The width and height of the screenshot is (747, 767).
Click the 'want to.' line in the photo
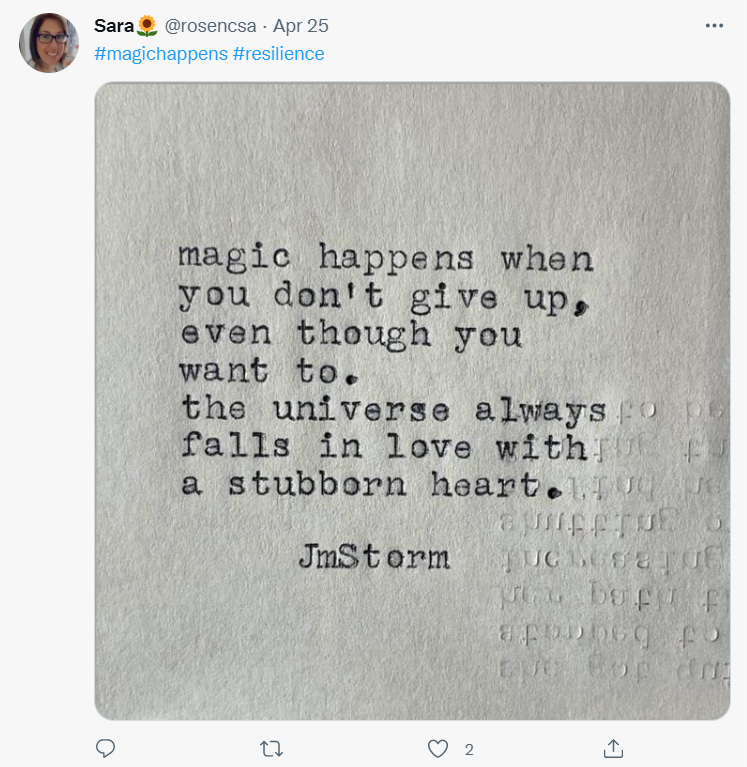click(x=269, y=370)
